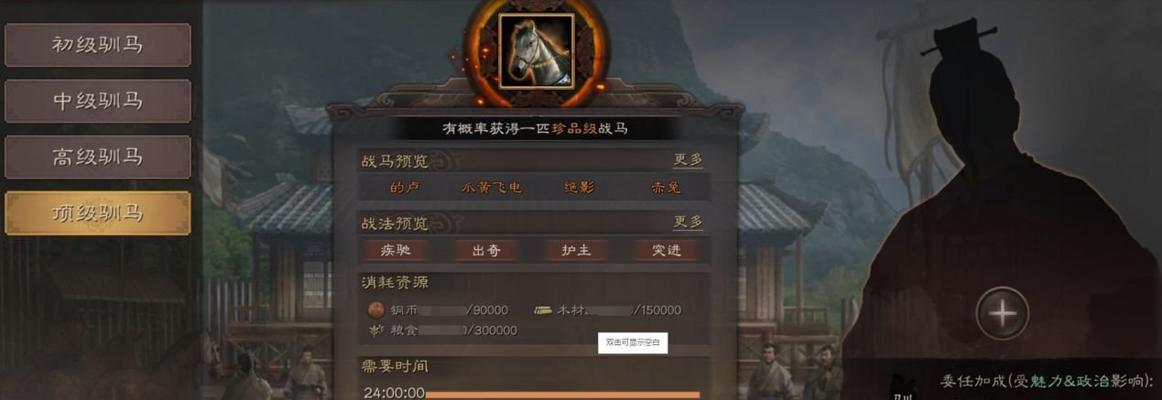1162x400 pixels.
Task: Click the wood plank resource icon
Action: click(x=543, y=310)
